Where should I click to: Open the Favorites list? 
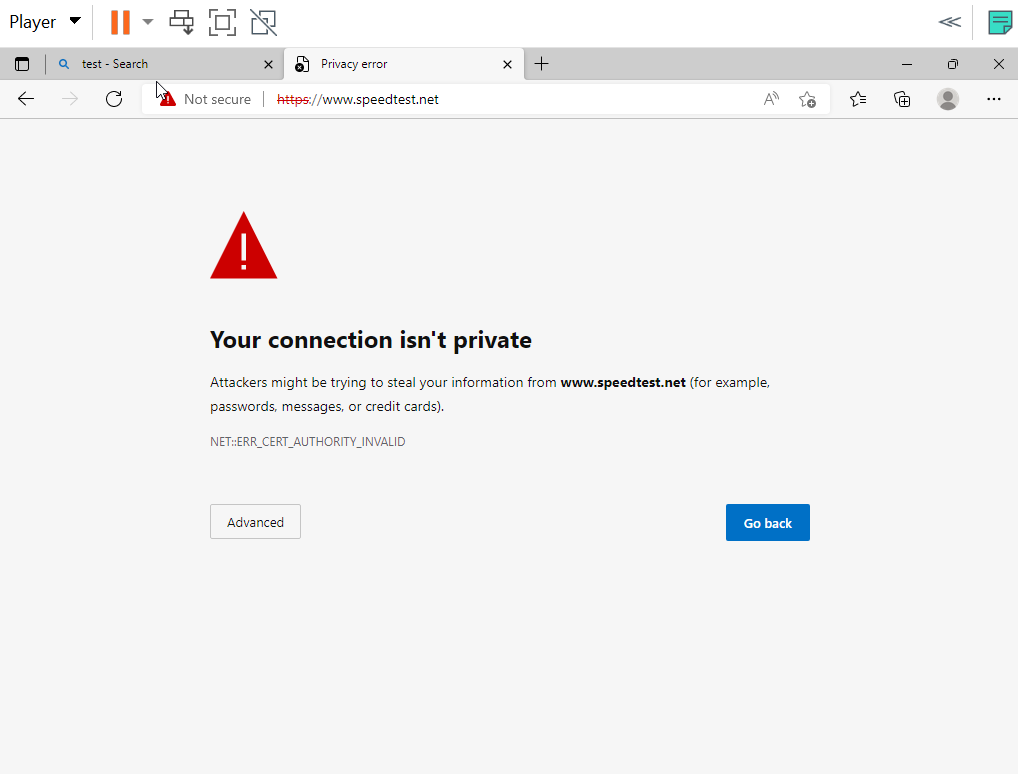(858, 99)
